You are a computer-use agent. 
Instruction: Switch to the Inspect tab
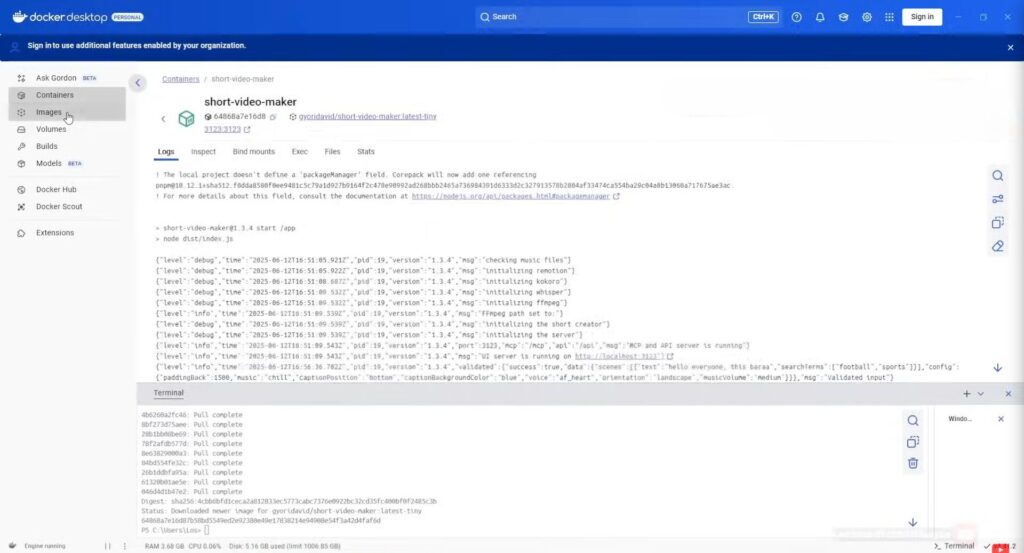[x=203, y=152]
